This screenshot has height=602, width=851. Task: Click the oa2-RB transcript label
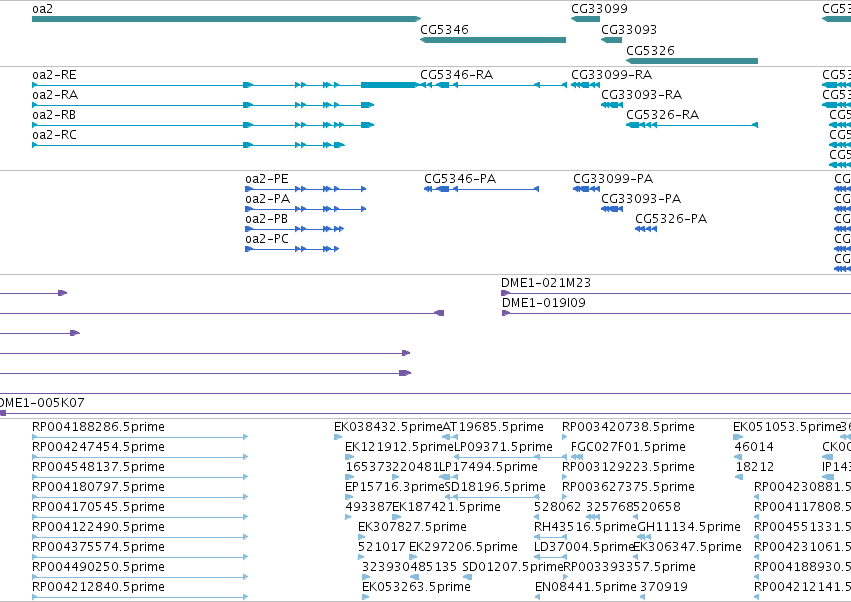coord(54,115)
